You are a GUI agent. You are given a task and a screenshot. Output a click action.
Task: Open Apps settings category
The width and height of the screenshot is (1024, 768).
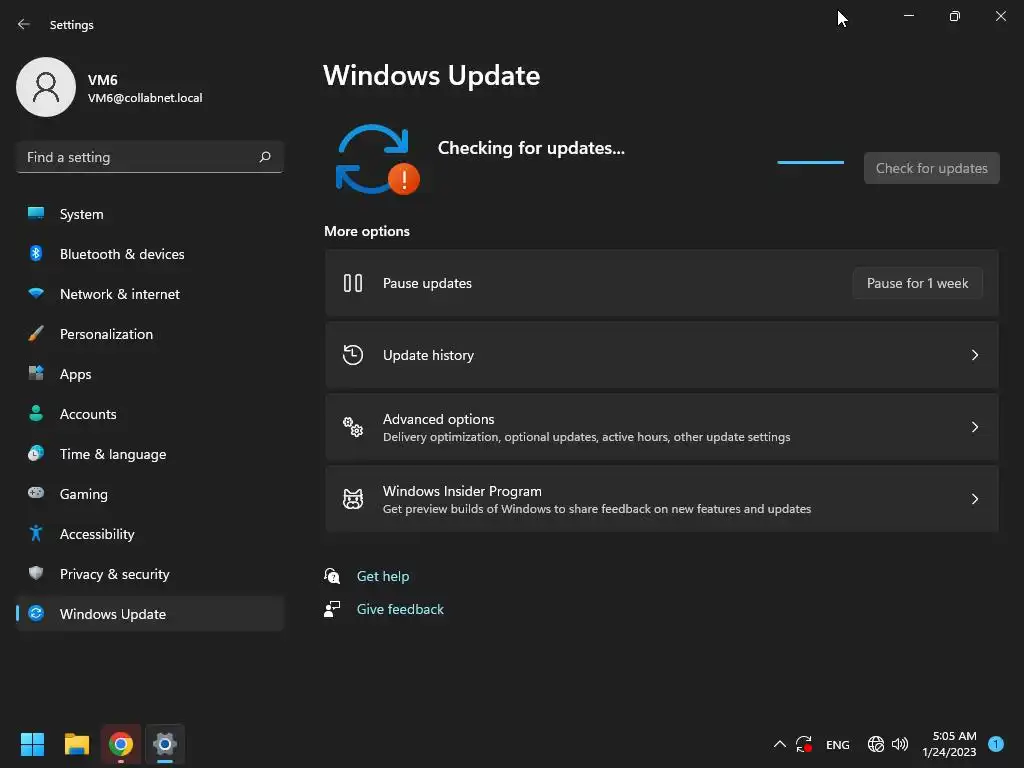point(150,374)
